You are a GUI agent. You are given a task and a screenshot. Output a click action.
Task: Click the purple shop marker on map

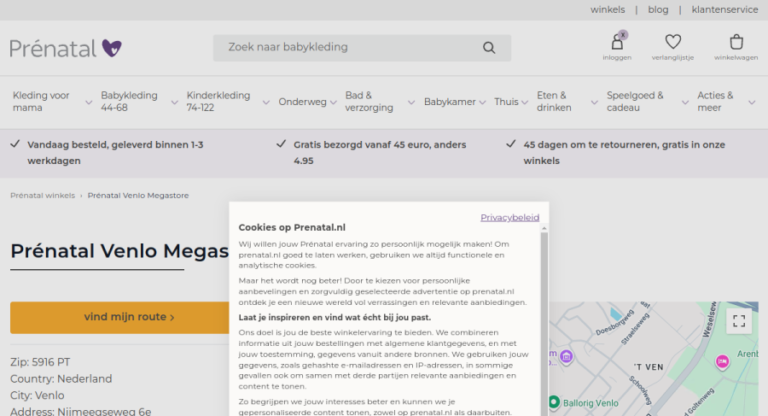coord(566,357)
